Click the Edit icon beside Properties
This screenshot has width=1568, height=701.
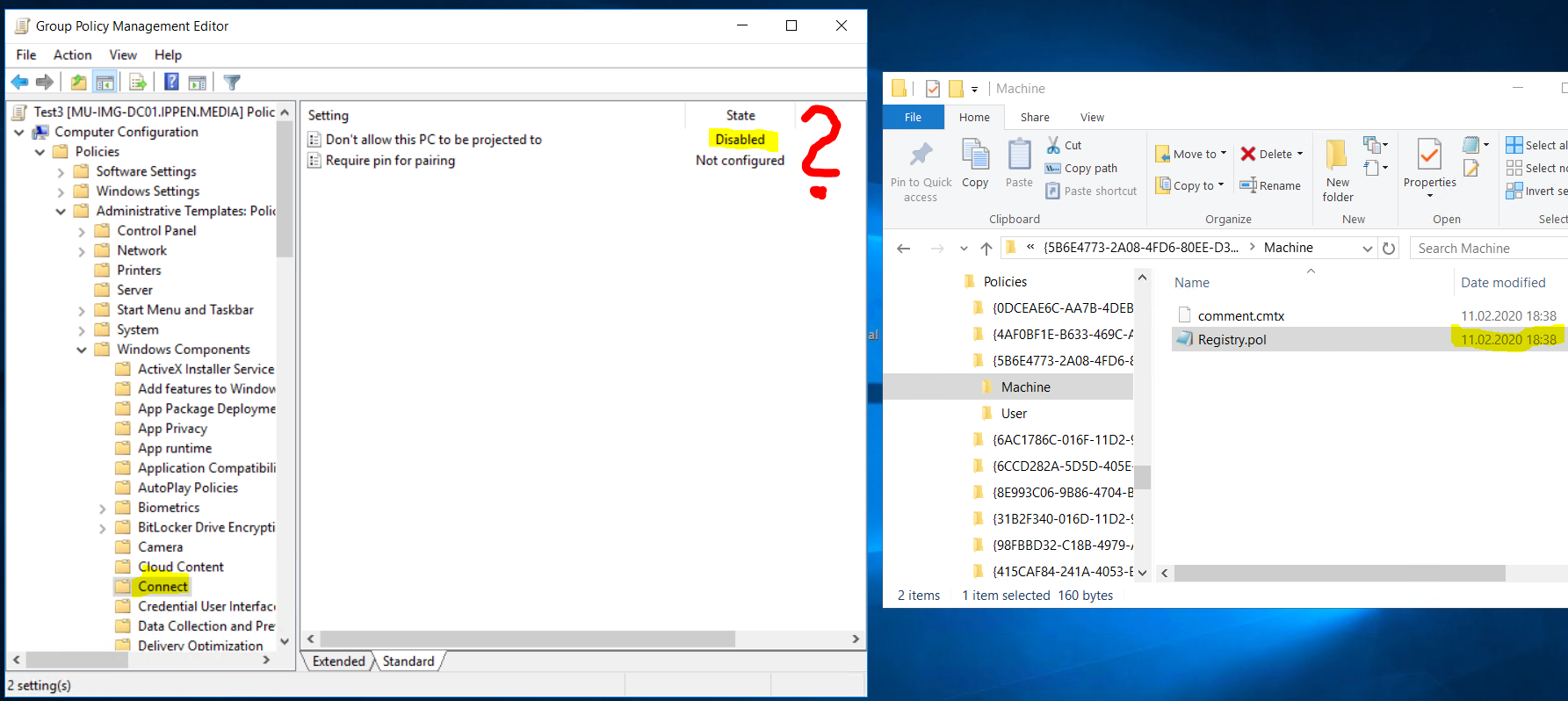point(1471,168)
